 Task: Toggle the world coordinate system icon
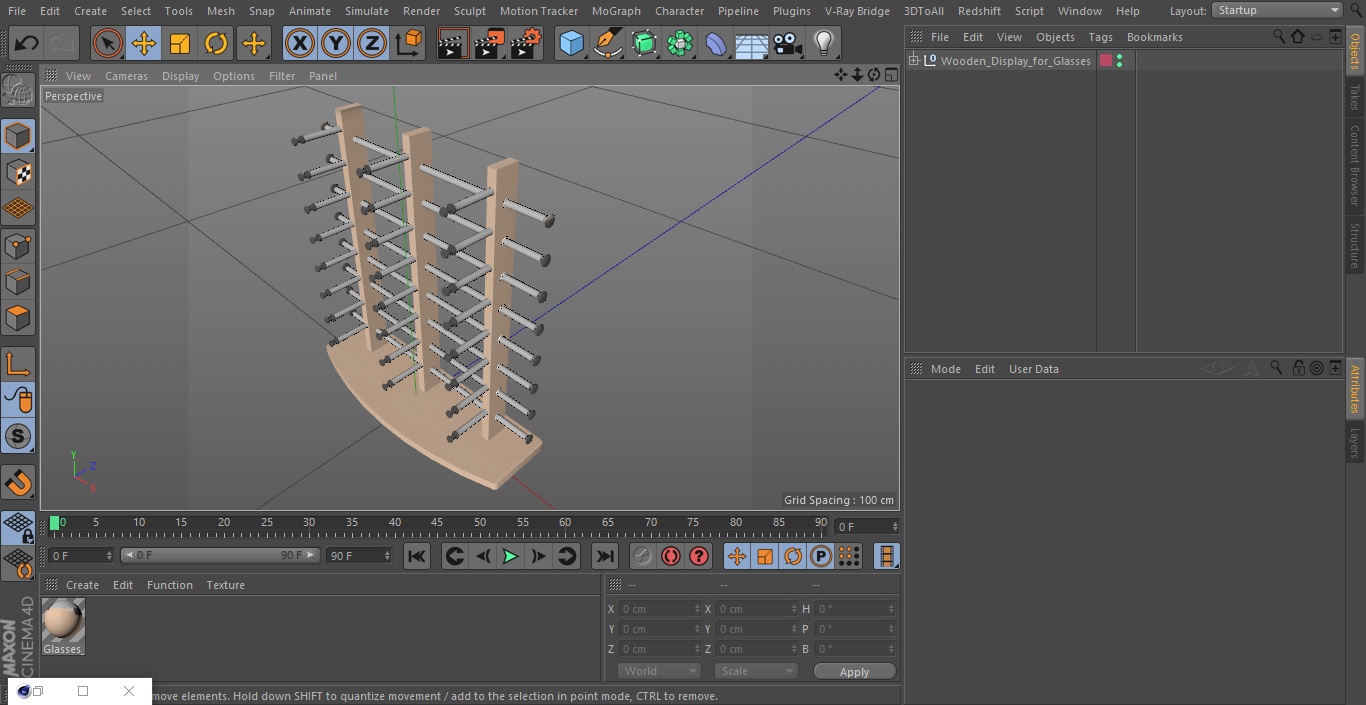409,43
